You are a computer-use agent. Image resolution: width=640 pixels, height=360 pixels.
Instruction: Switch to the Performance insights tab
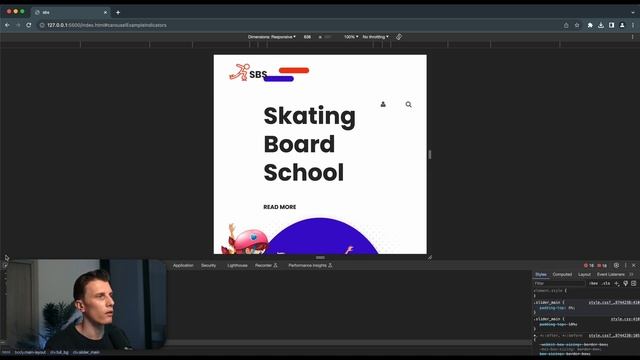tap(310, 265)
